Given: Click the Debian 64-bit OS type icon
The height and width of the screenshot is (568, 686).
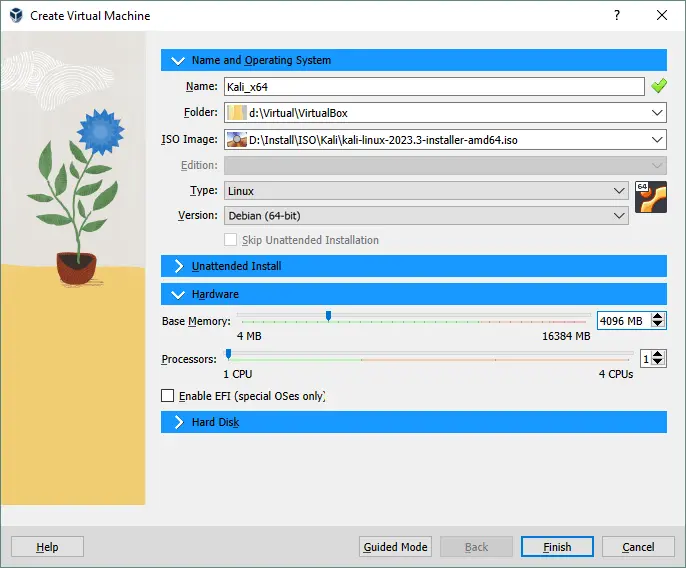Looking at the screenshot, I should [651, 197].
